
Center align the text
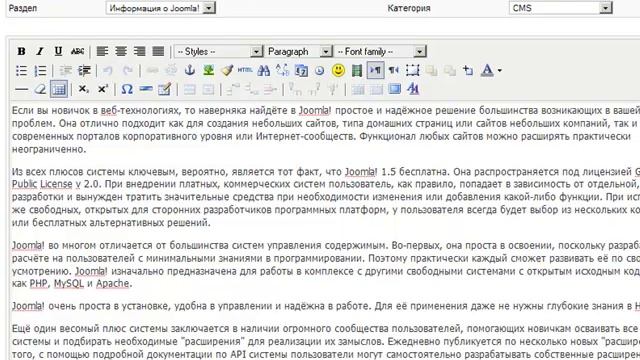click(121, 51)
